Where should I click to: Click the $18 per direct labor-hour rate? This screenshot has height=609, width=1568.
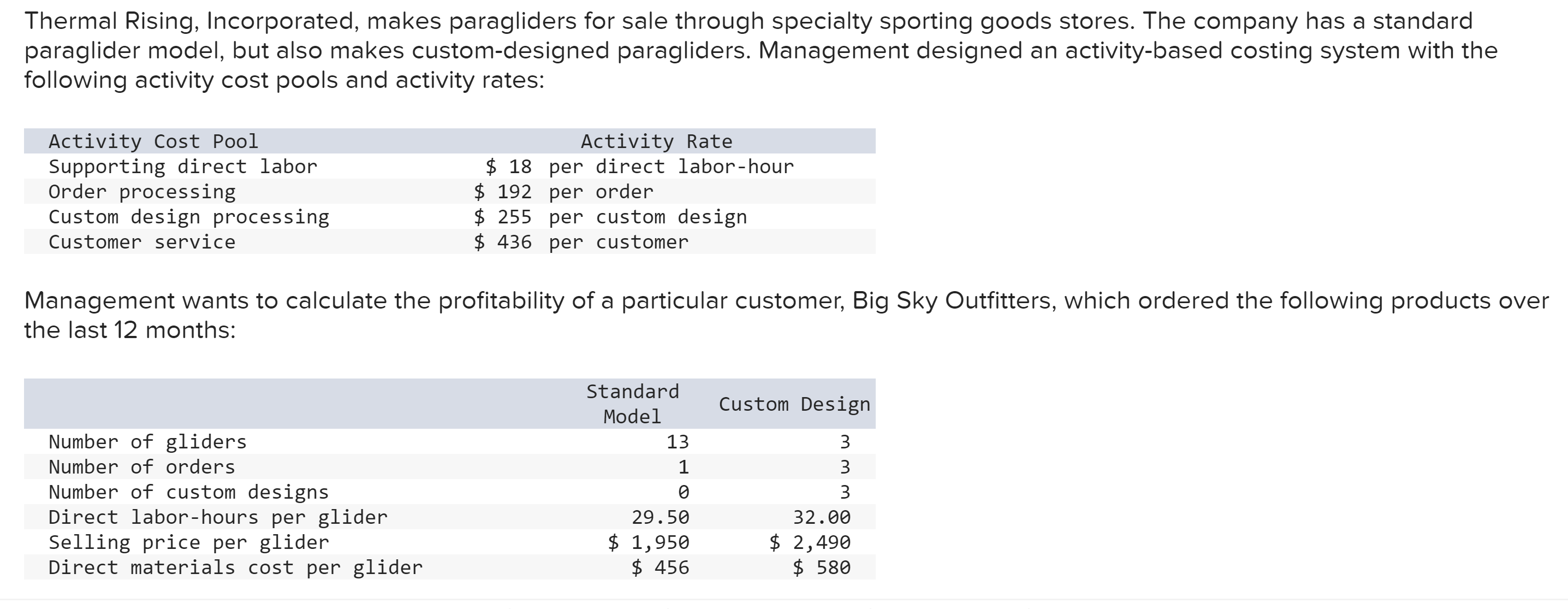[640, 166]
